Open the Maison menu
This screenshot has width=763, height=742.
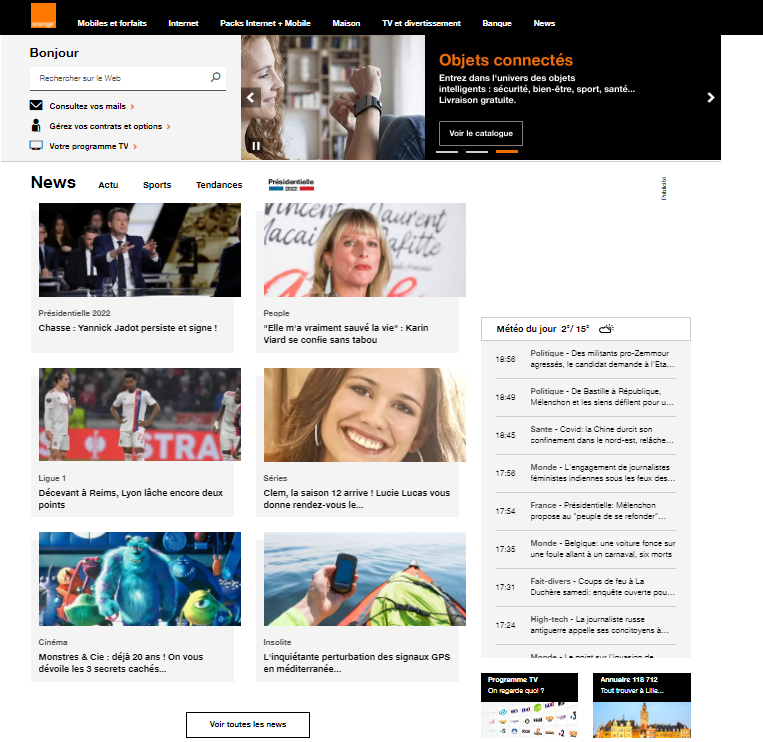click(346, 23)
